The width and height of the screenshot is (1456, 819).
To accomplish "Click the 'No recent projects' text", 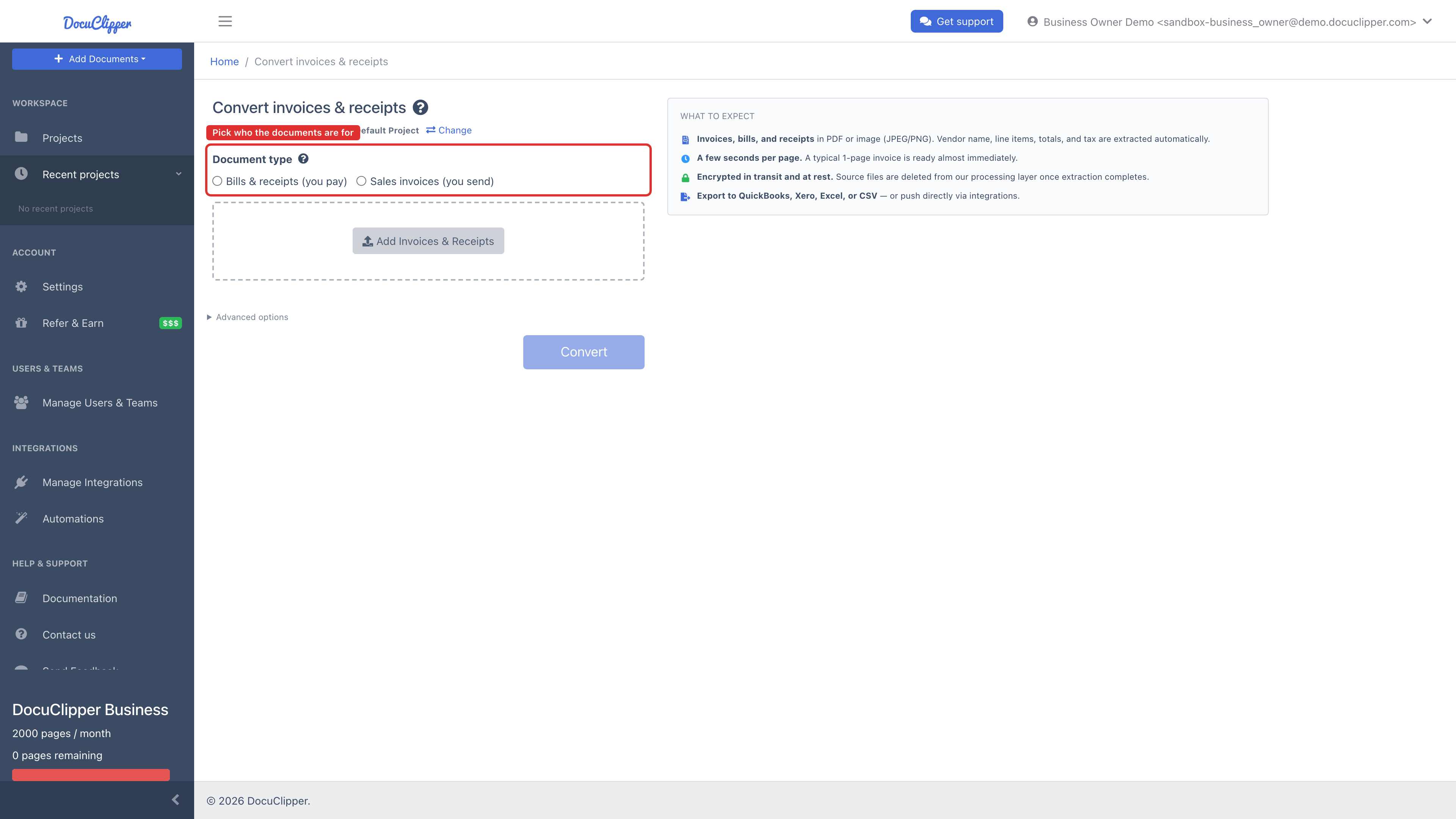I will click(55, 209).
